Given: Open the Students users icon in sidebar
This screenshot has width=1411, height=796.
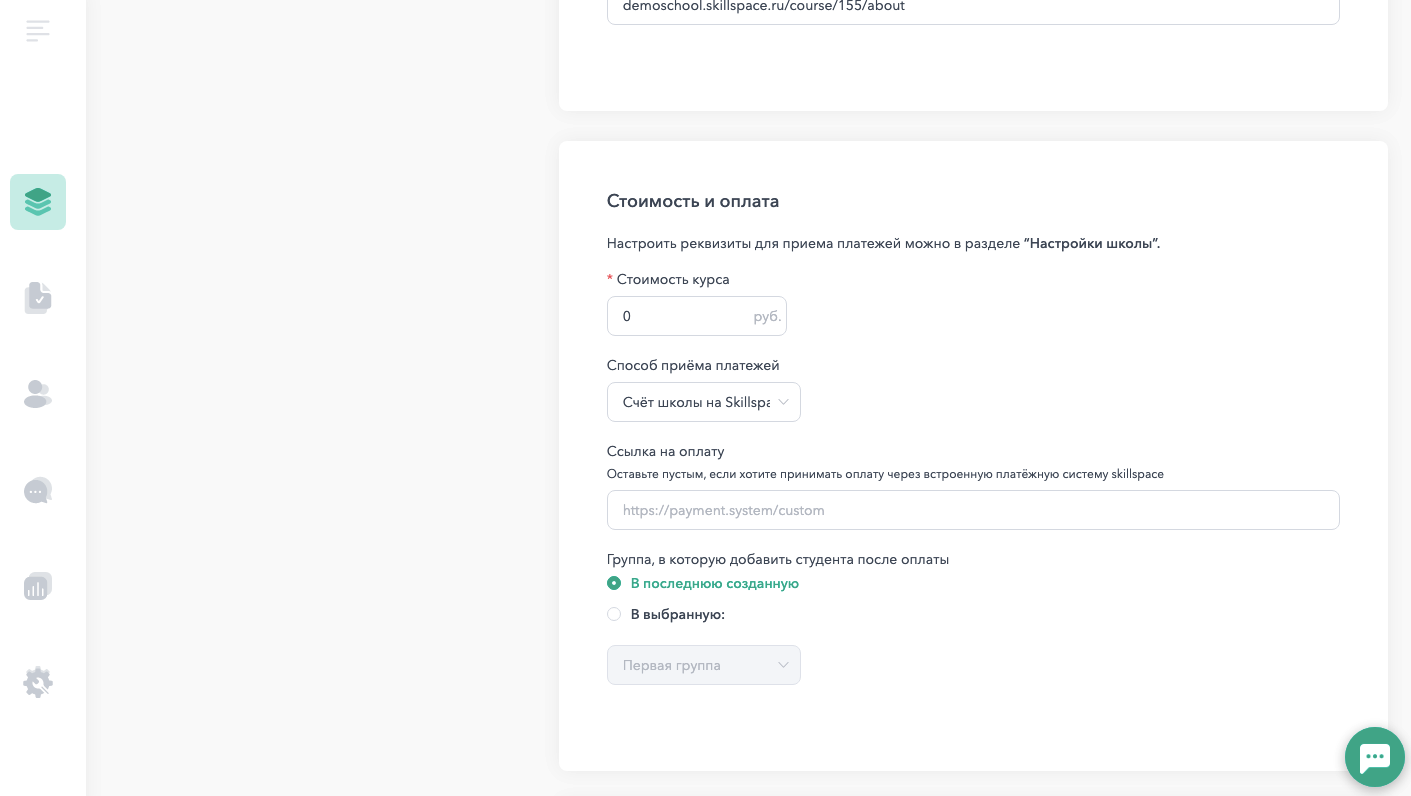Looking at the screenshot, I should 38,394.
